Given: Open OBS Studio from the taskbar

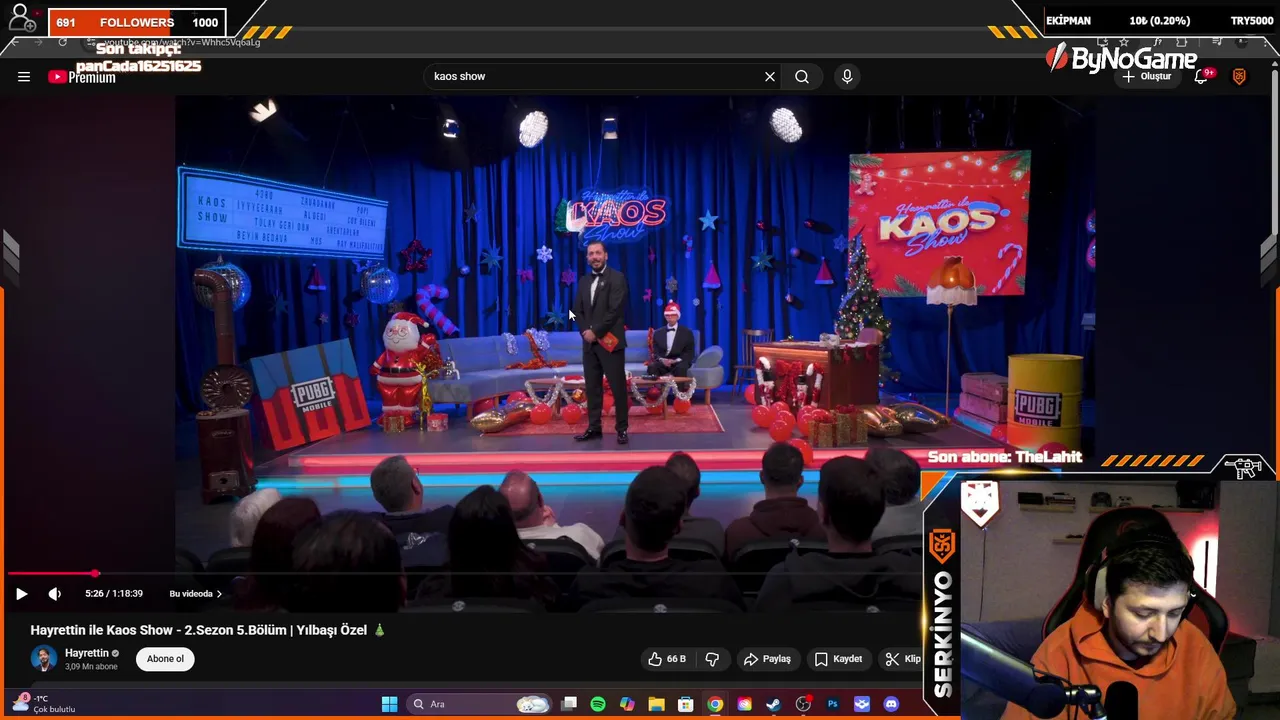Looking at the screenshot, I should coord(803,704).
